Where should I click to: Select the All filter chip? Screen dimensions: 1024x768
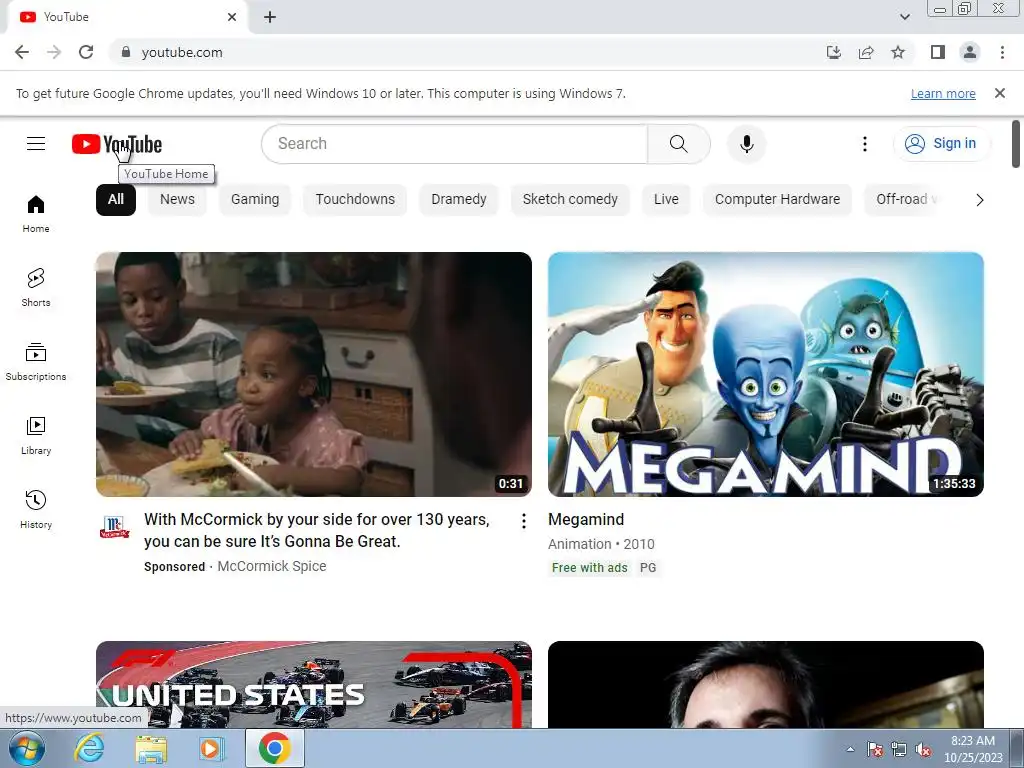tap(116, 199)
